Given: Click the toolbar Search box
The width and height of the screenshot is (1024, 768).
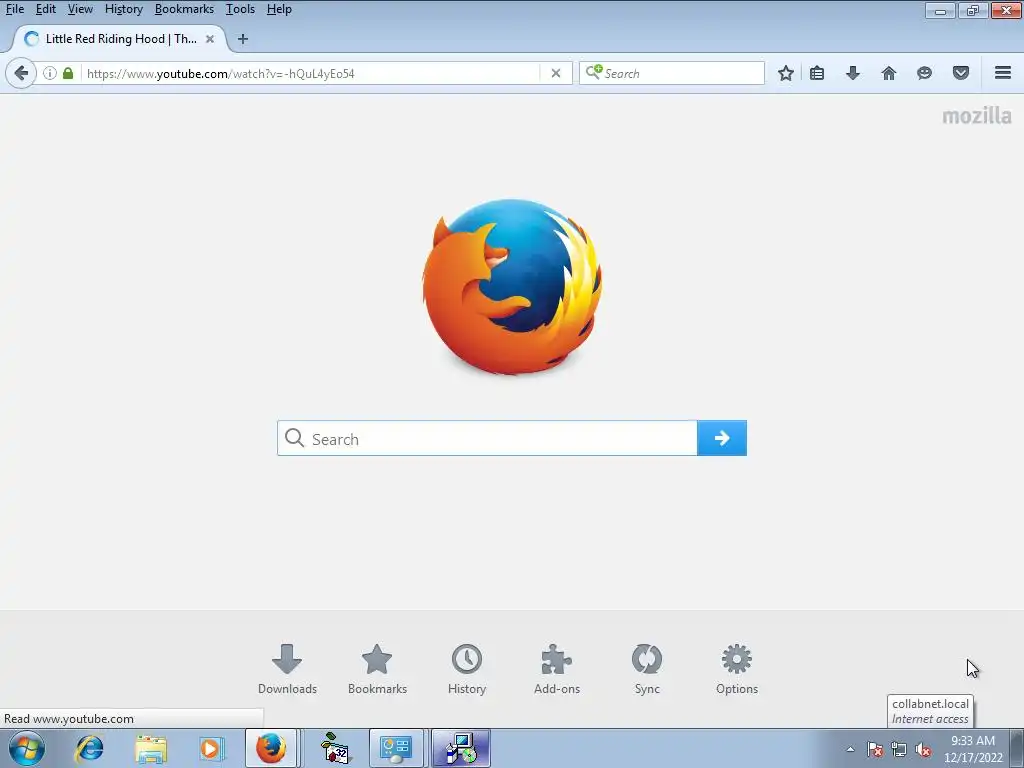Looking at the screenshot, I should (671, 73).
